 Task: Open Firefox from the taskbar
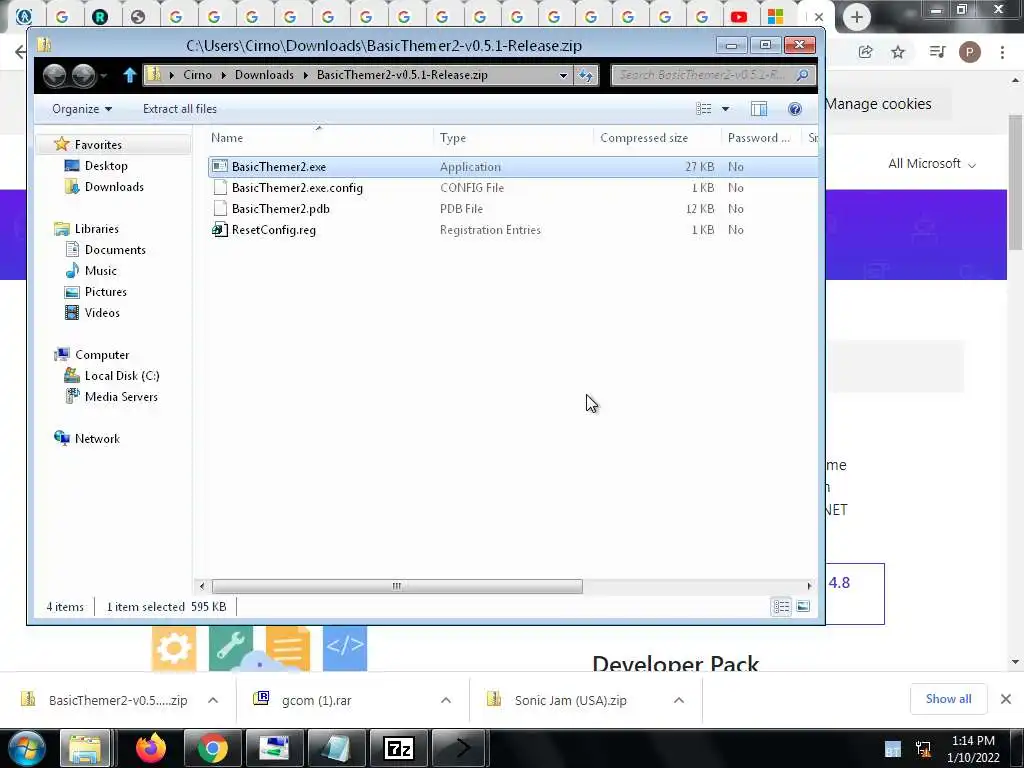[151, 748]
